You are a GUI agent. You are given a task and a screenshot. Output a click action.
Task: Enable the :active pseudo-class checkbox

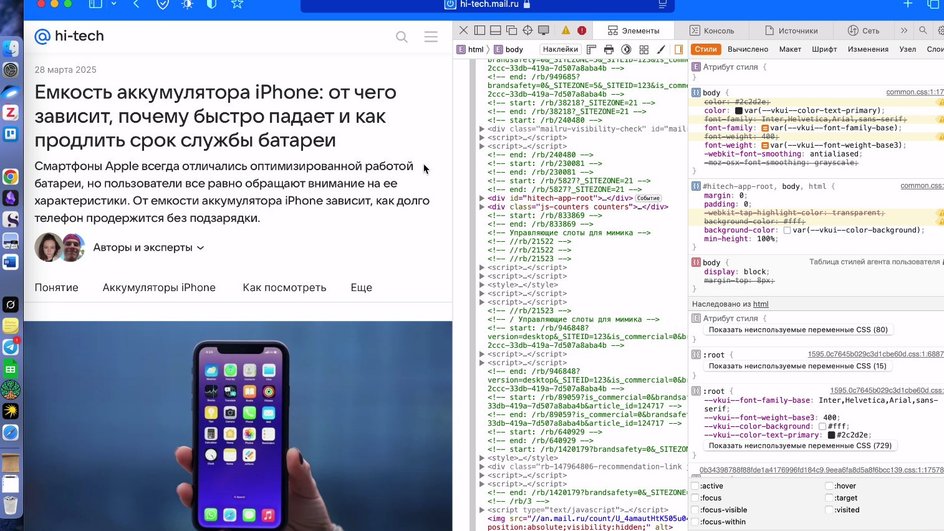click(695, 486)
